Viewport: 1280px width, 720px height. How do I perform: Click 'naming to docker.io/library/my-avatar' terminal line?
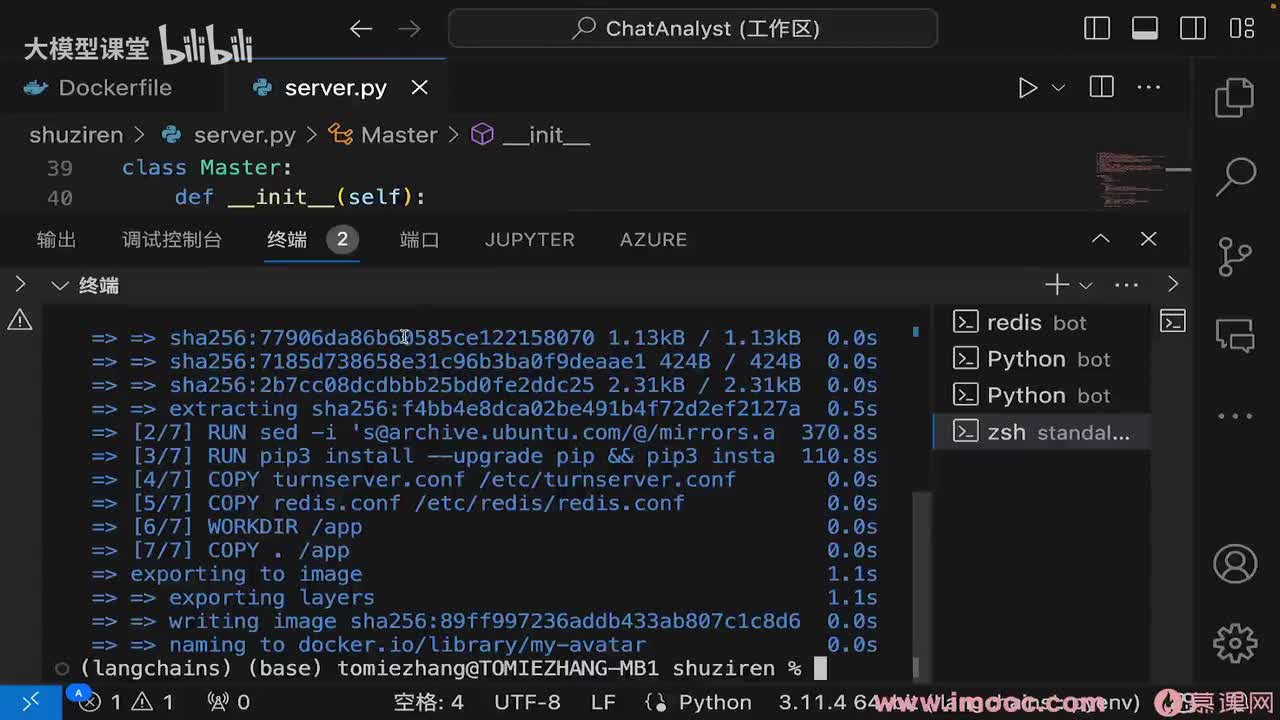(407, 645)
